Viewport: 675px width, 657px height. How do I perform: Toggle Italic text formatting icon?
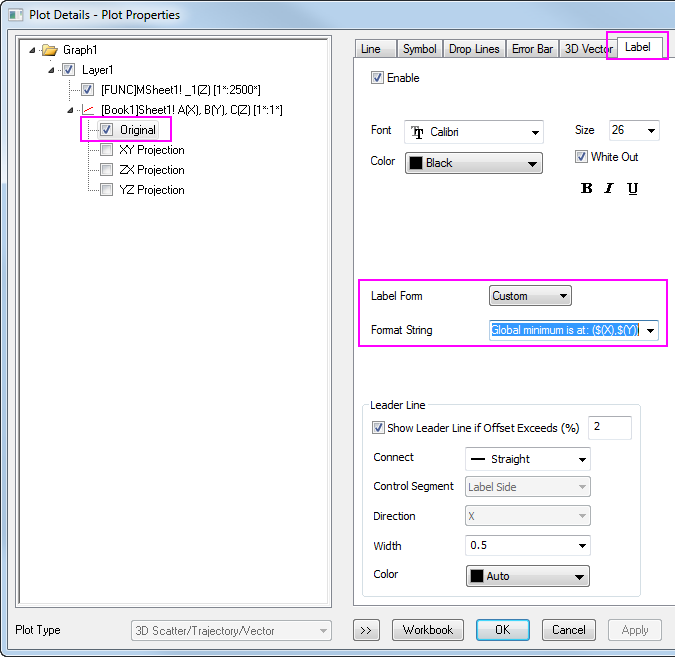tap(609, 189)
